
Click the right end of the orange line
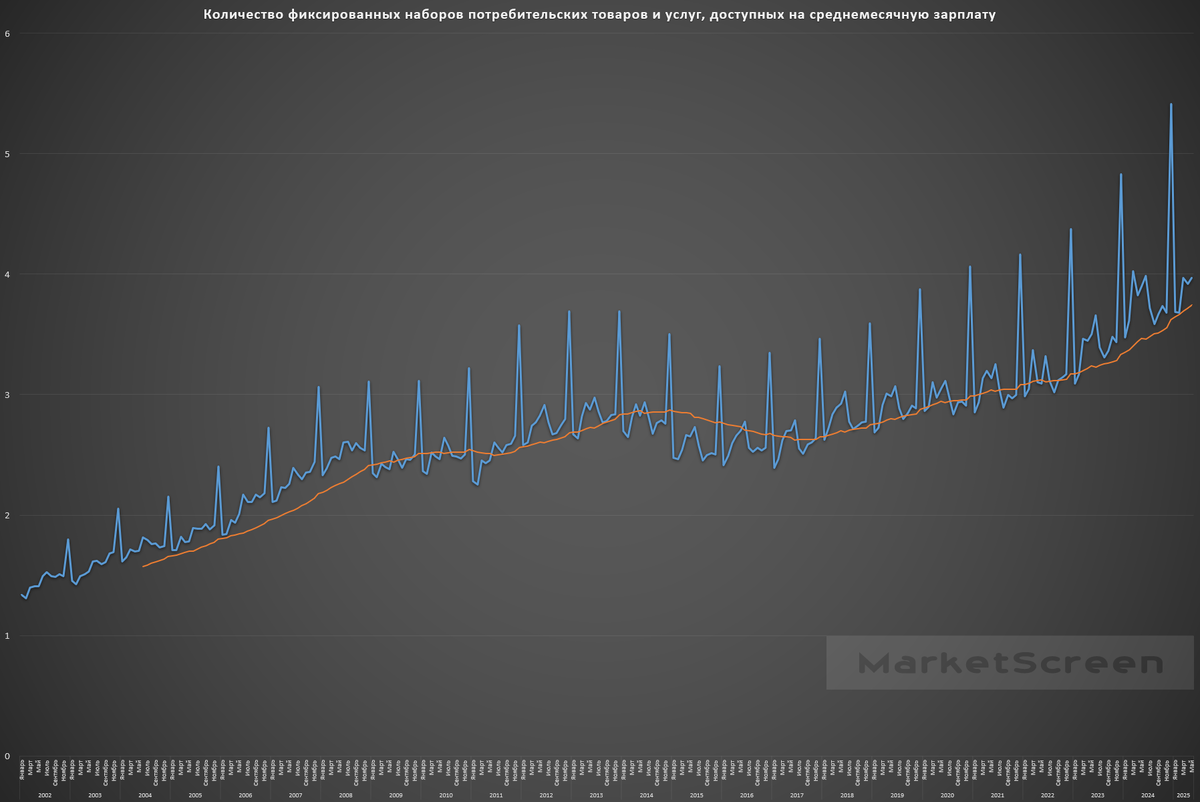1192,305
